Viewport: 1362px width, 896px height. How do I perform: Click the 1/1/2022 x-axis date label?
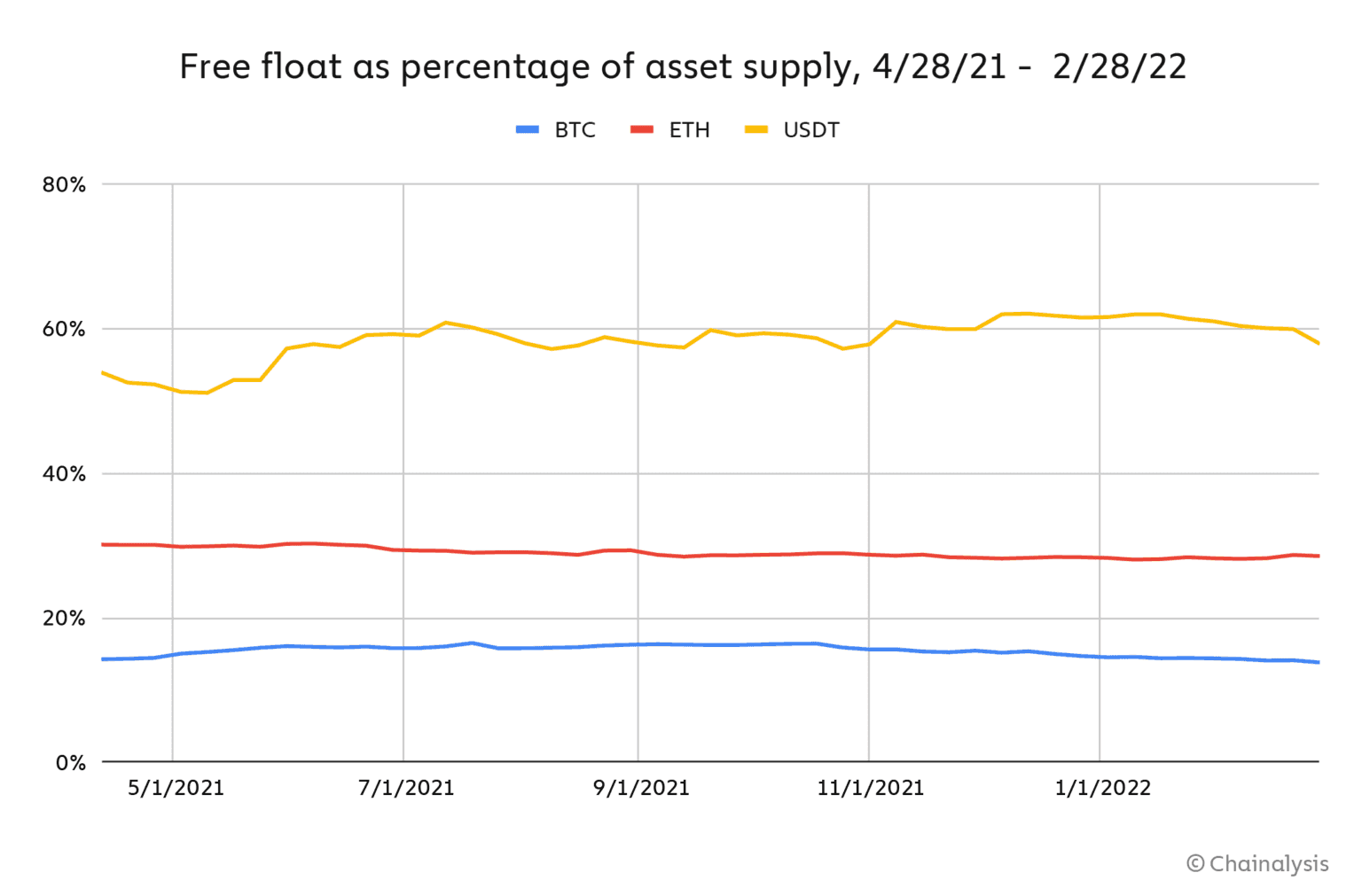point(1102,788)
